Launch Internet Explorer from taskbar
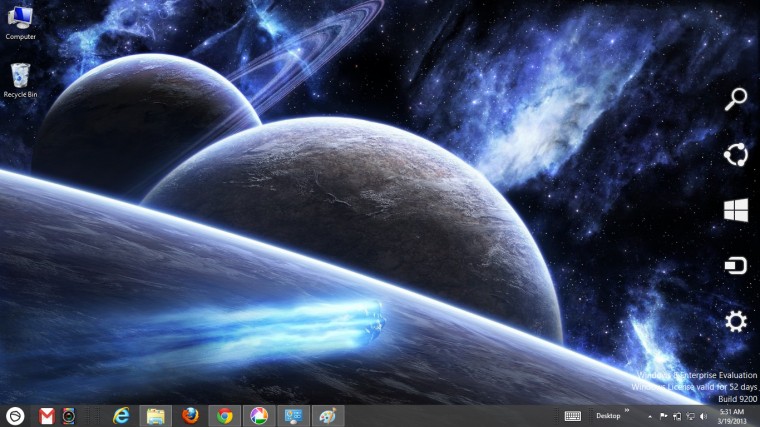Screen dimensions: 760x427 [x=121, y=416]
